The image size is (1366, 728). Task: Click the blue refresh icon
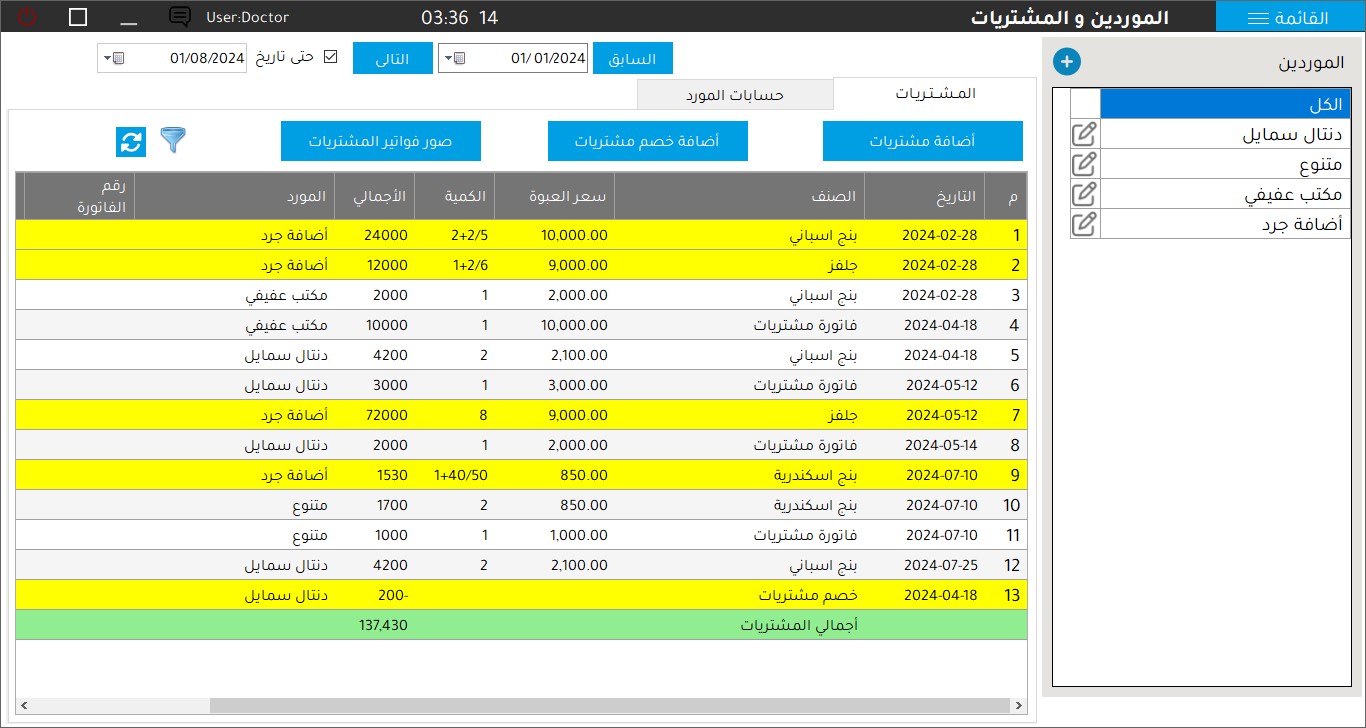131,142
